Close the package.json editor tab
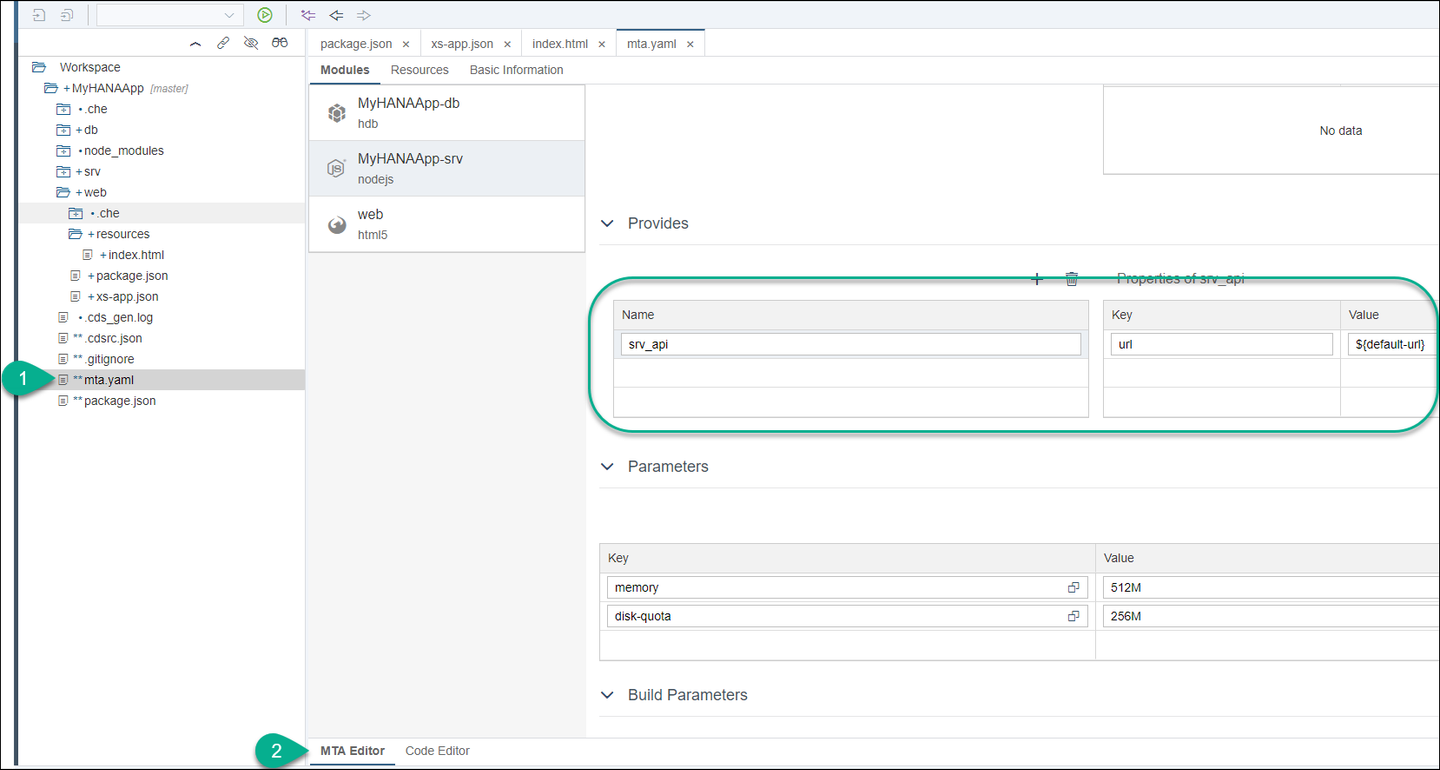This screenshot has height=770, width=1440. pos(405,45)
